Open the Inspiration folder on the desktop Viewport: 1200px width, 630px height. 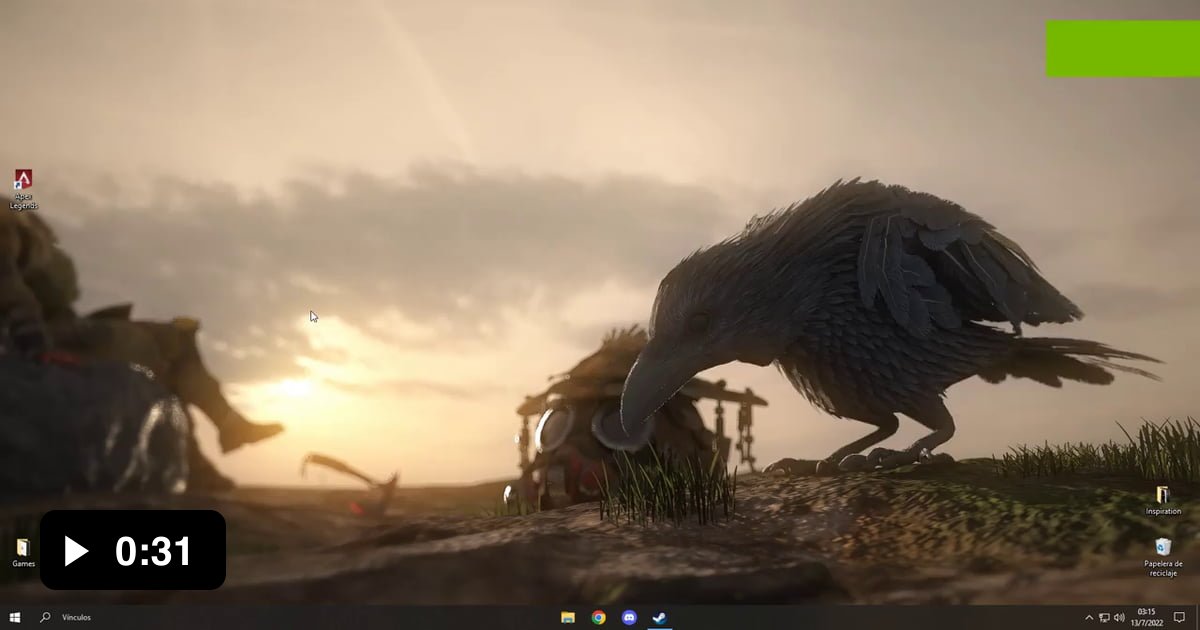coord(1163,498)
